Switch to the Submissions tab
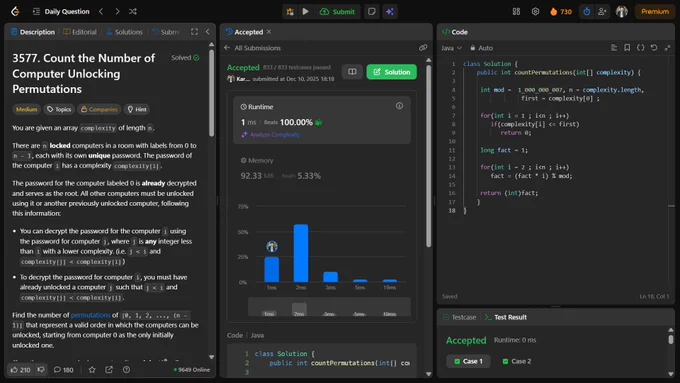Screen dimensions: 680x383 coord(166,32)
